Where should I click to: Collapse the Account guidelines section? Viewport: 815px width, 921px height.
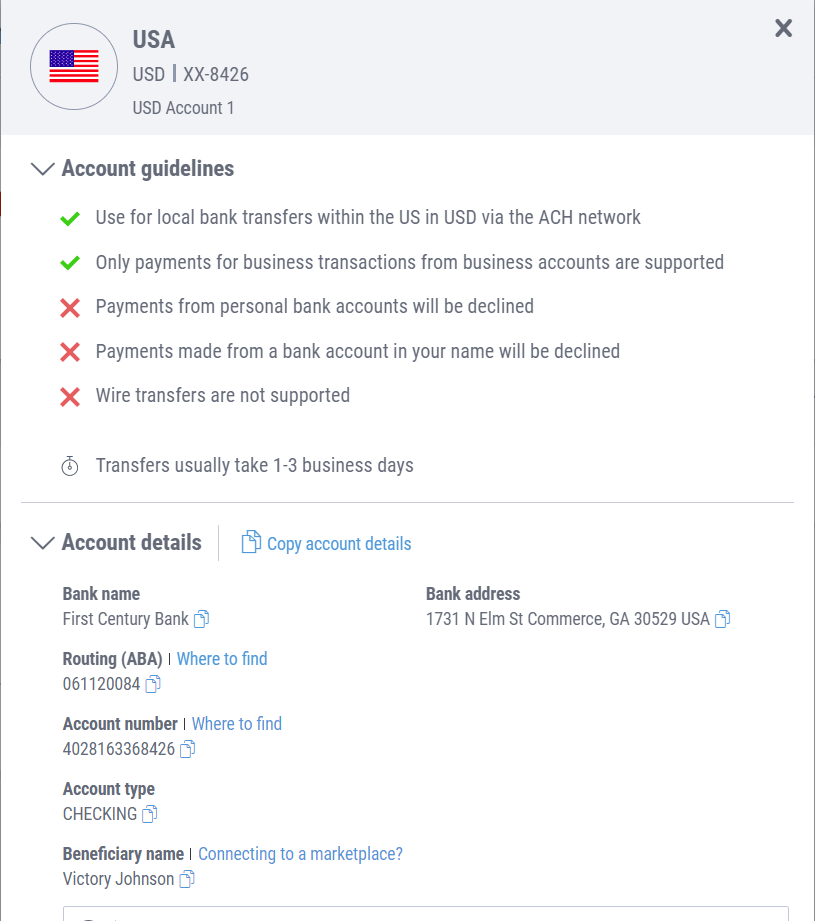pos(42,169)
